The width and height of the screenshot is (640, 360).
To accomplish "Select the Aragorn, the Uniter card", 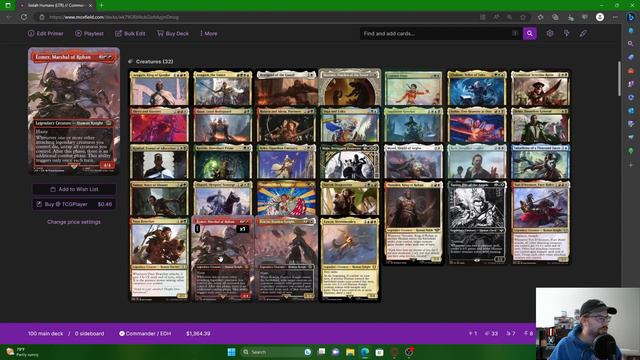I will click(223, 88).
